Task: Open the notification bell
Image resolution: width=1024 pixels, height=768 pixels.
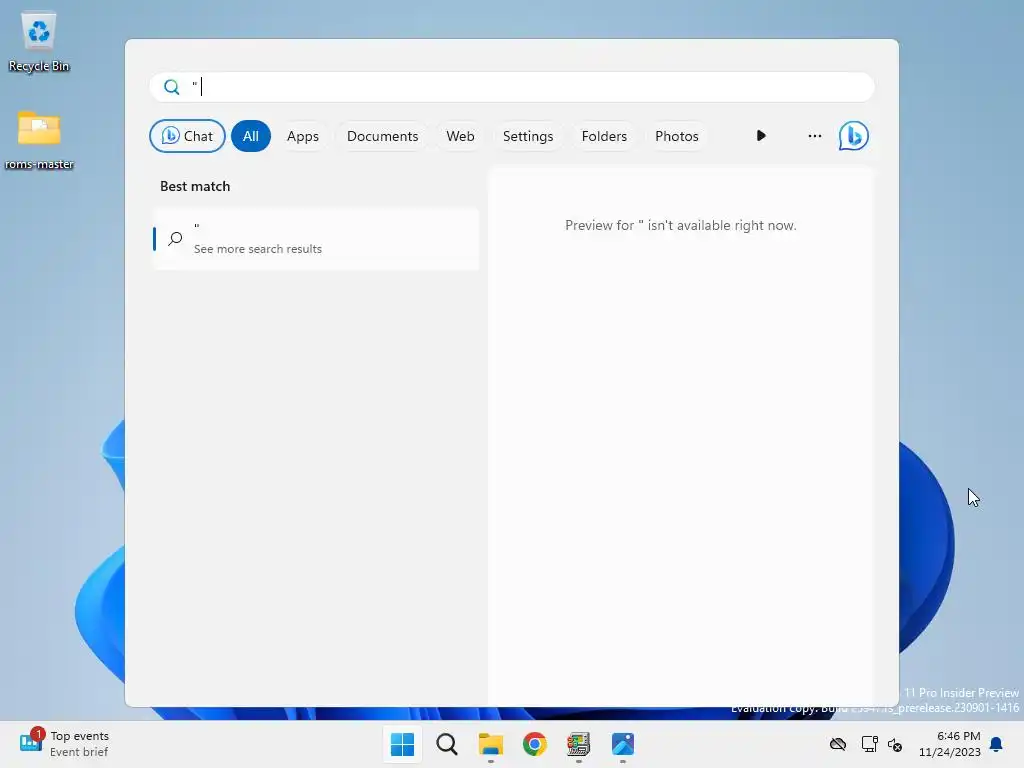Action: pyautogui.click(x=997, y=744)
